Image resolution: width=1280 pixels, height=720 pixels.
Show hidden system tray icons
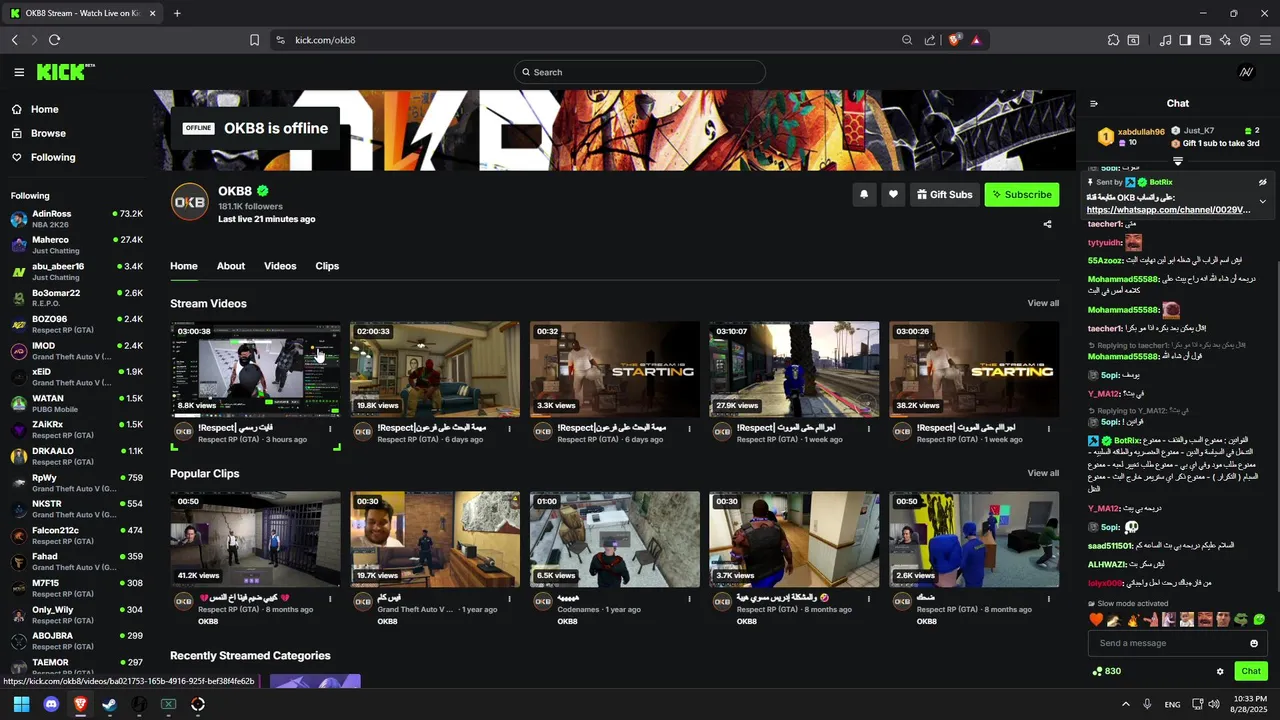click(x=1125, y=704)
